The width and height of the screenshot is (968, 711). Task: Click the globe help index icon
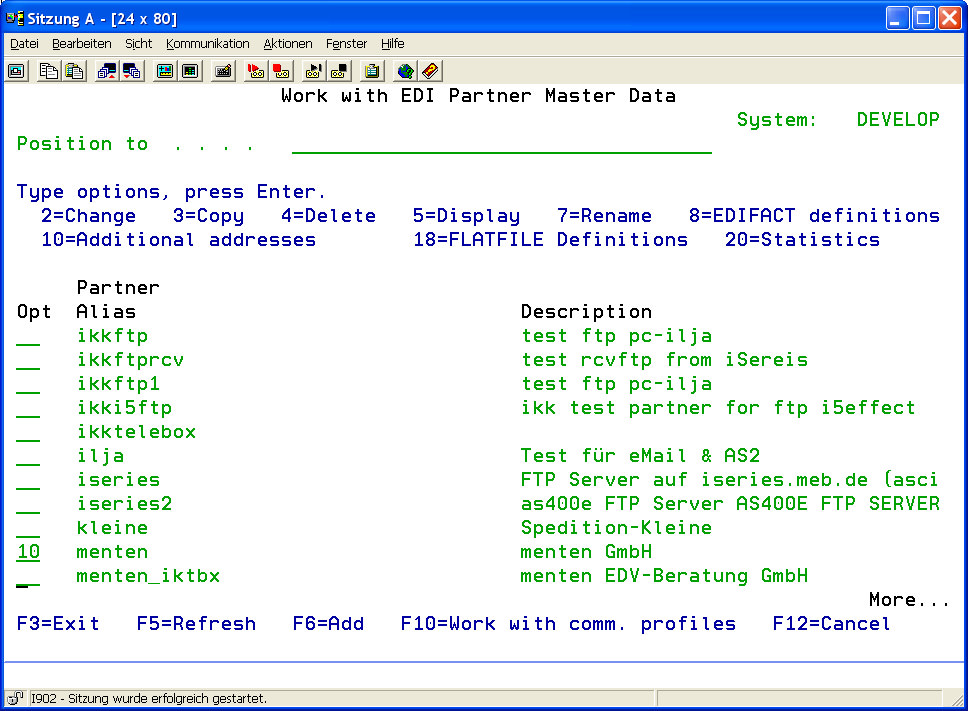click(x=405, y=71)
